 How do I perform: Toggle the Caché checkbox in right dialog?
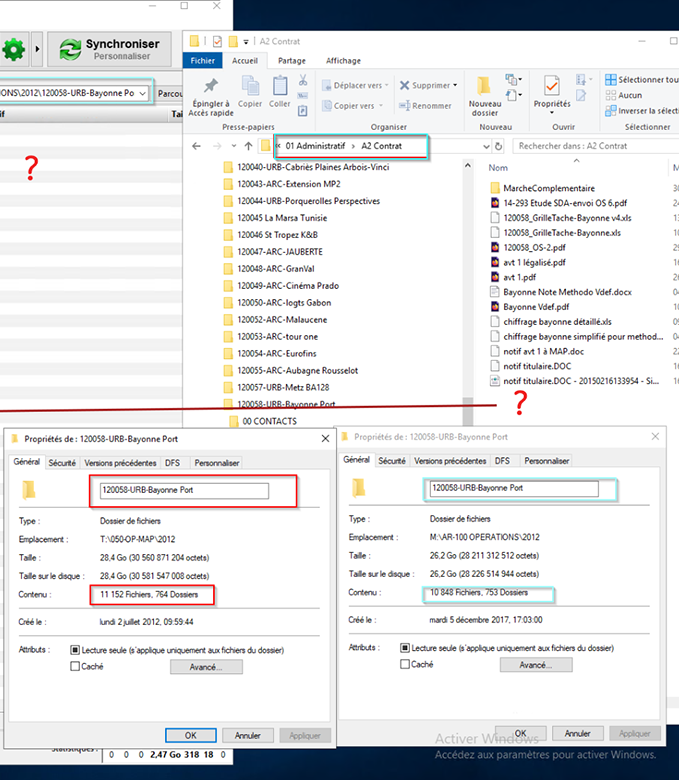405,664
